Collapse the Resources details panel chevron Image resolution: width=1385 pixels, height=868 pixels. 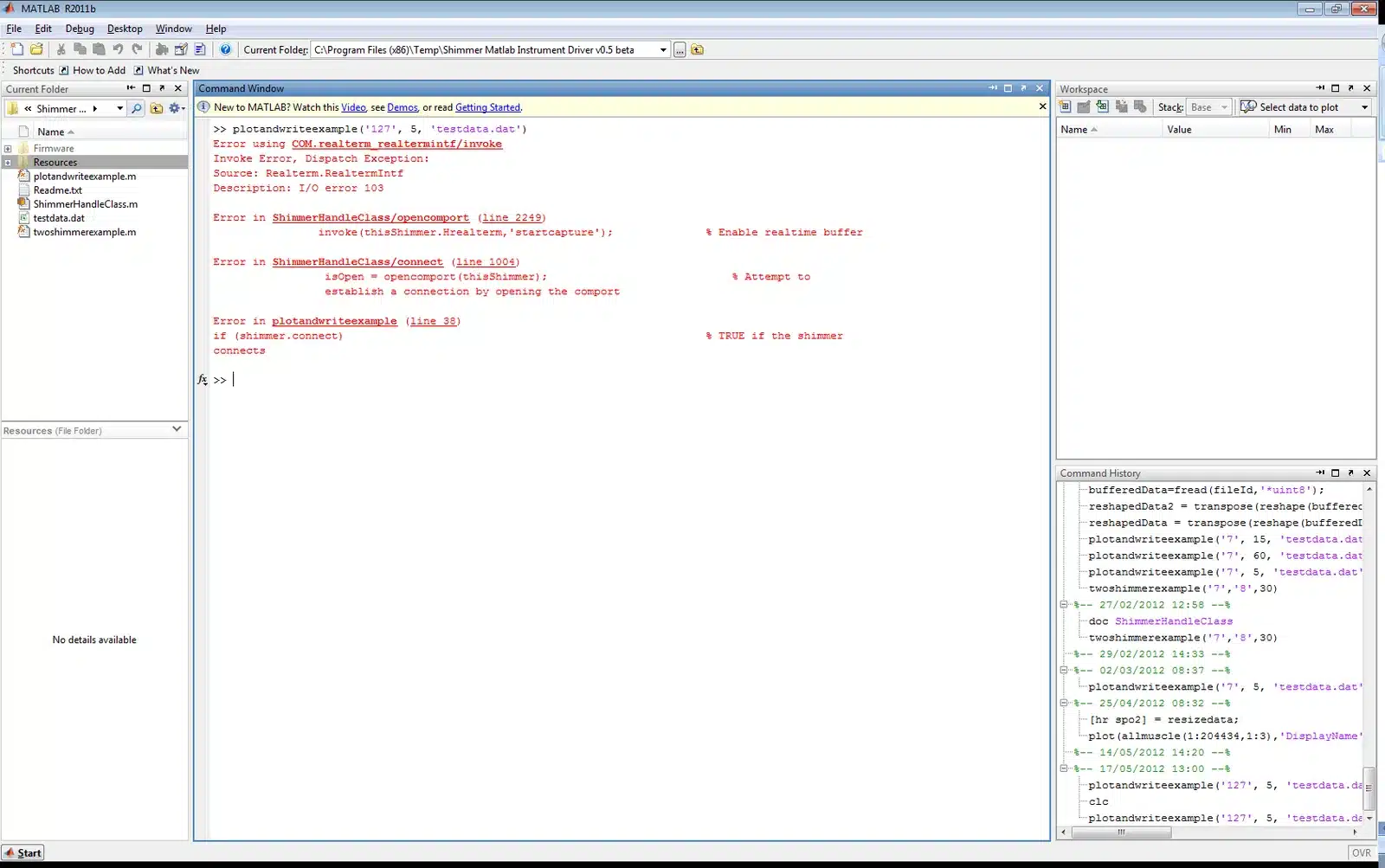[177, 429]
